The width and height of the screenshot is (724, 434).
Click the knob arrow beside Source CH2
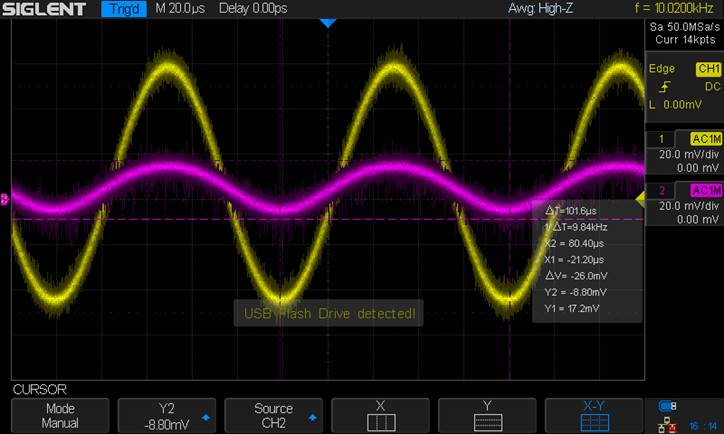313,417
